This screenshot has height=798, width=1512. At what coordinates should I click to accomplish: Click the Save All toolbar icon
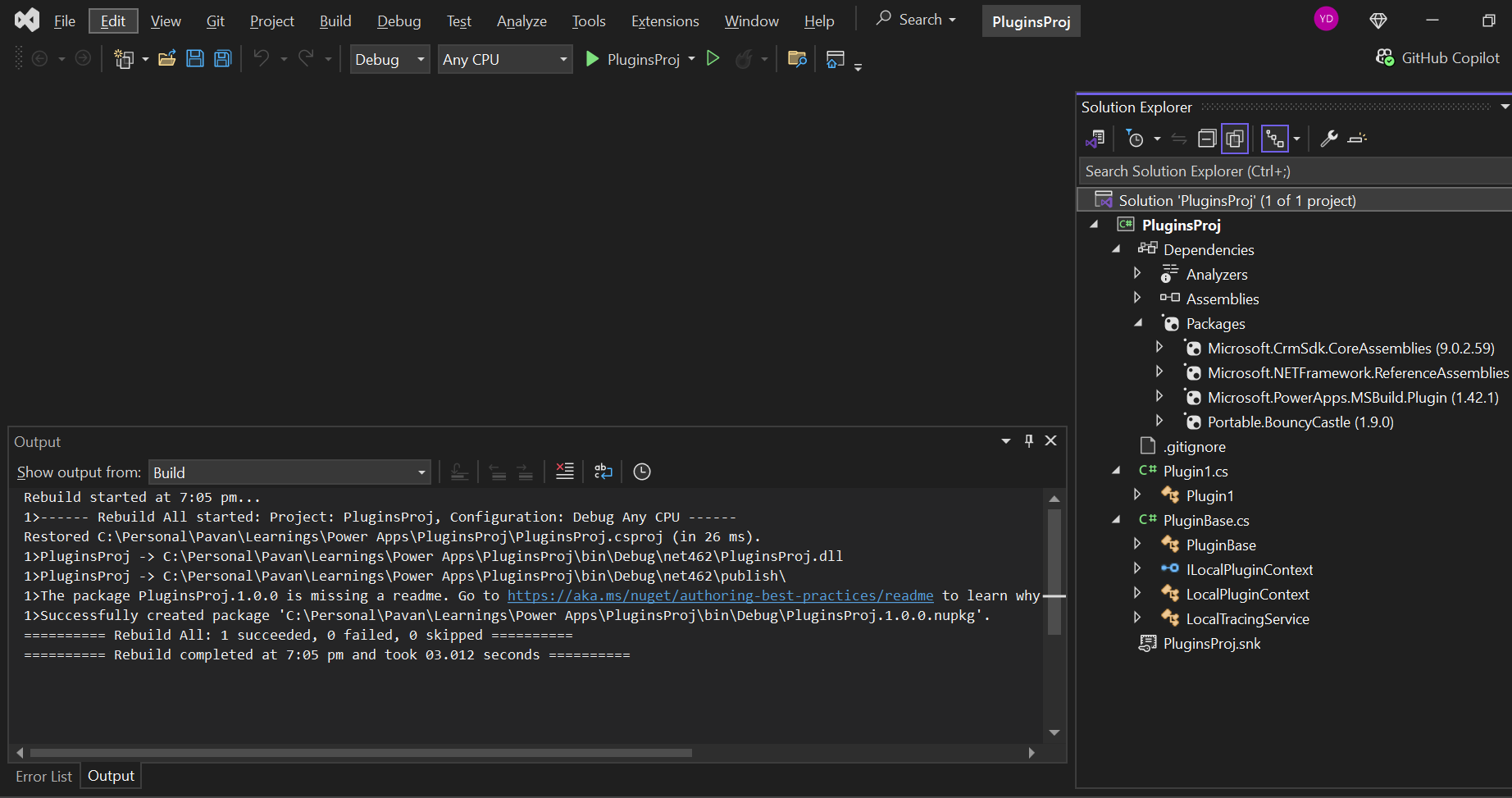tap(222, 59)
